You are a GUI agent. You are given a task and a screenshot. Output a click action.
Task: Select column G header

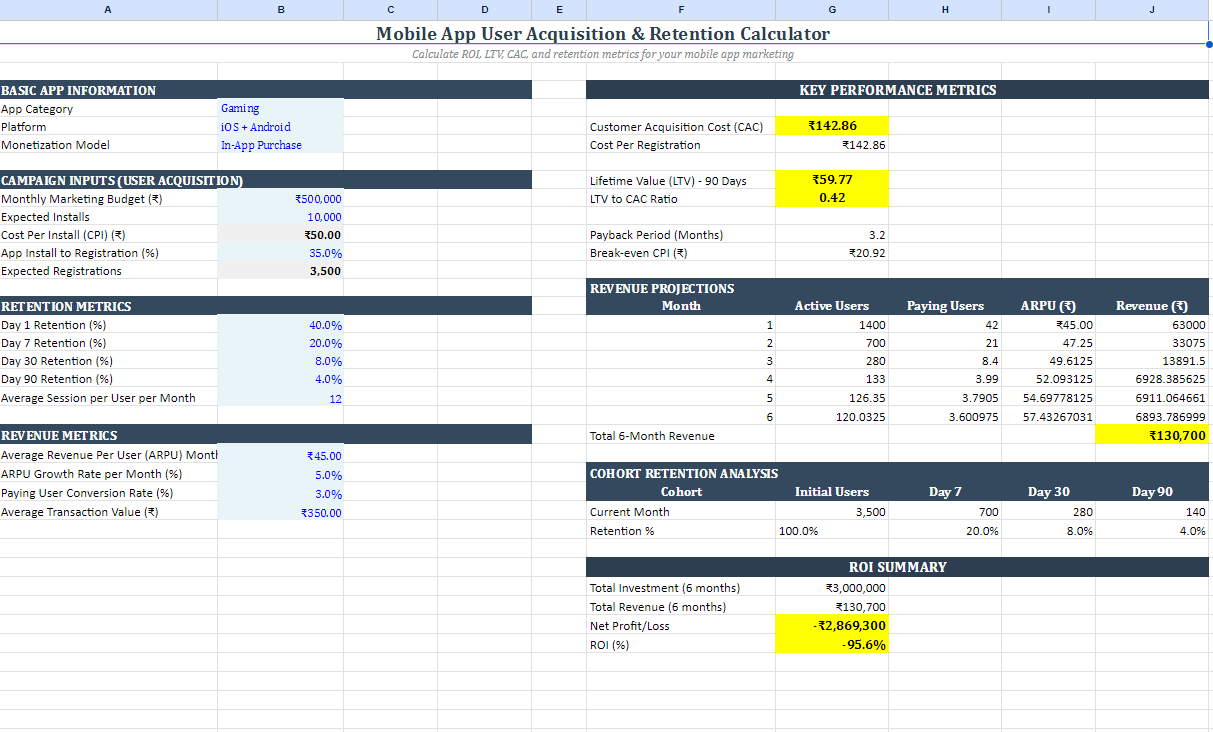pyautogui.click(x=832, y=9)
